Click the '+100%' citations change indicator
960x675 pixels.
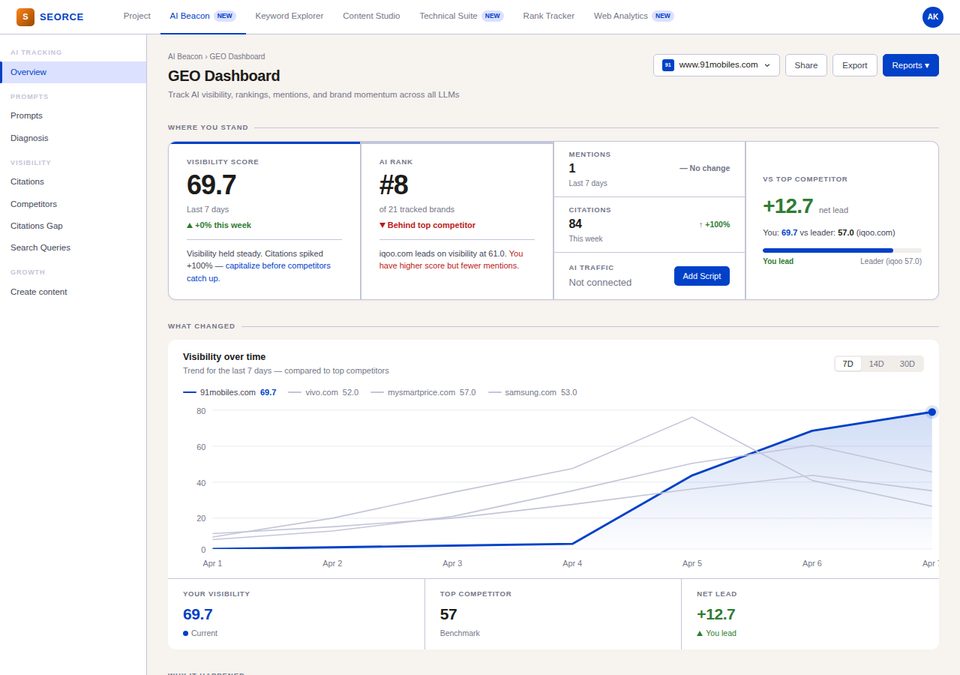[x=714, y=225]
